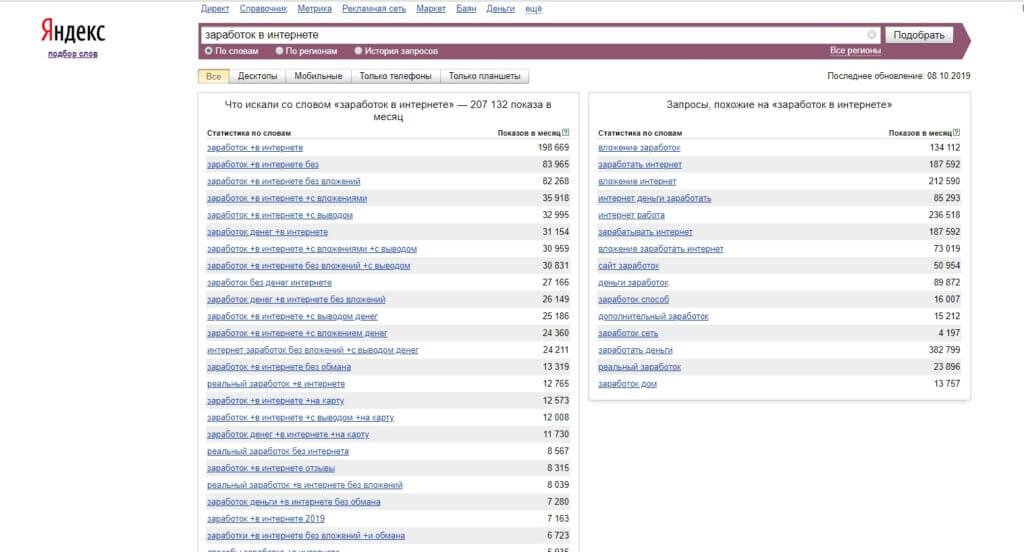Image resolution: width=1024 pixels, height=552 pixels.
Task: Open similar query заработок сеть
Action: 628,333
